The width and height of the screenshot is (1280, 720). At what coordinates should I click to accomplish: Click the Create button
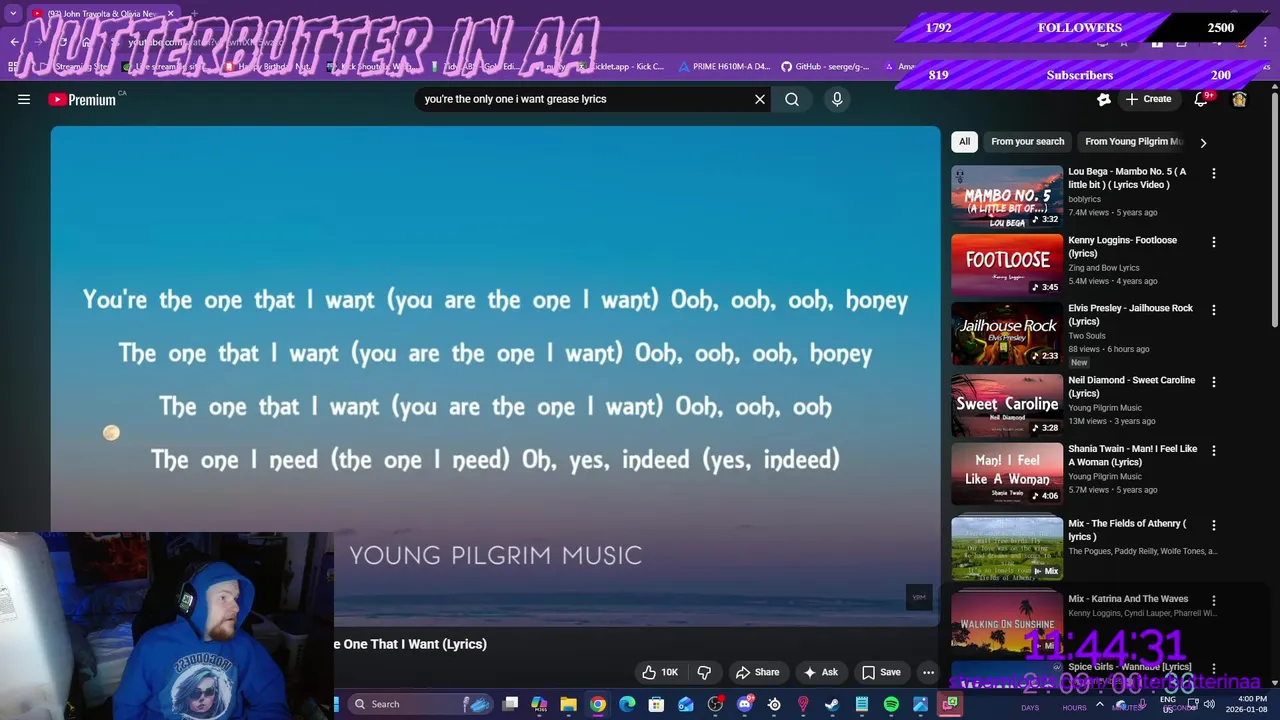coord(1148,99)
